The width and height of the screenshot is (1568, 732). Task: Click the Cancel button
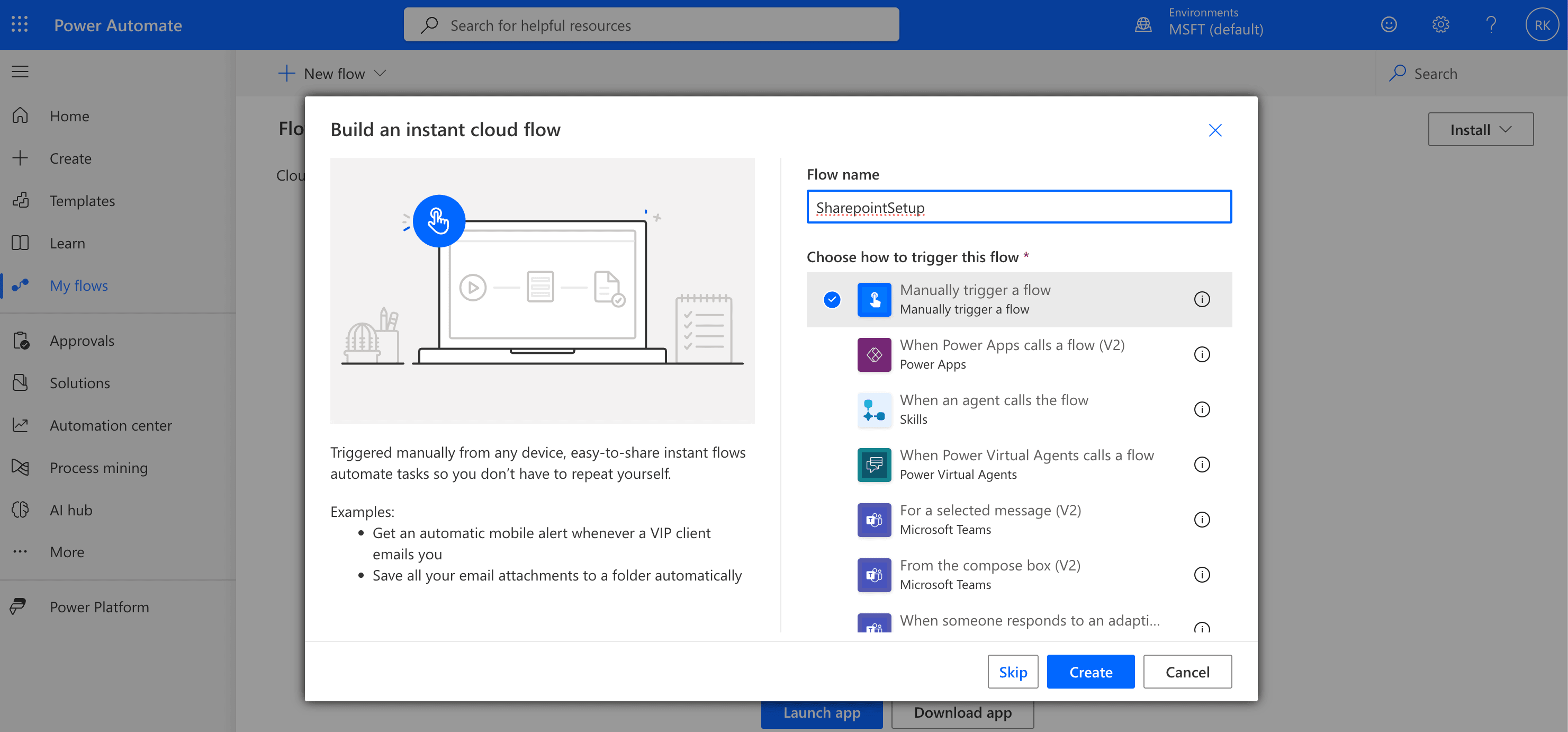(x=1187, y=672)
